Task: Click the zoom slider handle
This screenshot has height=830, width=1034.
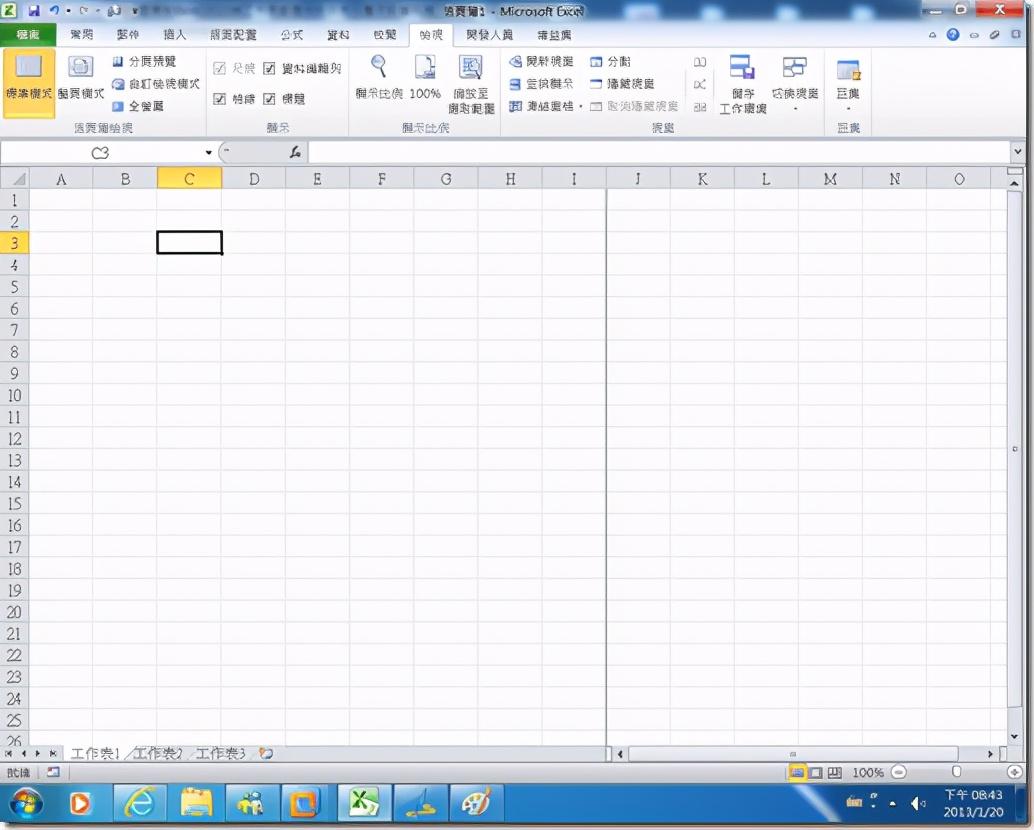Action: click(956, 771)
